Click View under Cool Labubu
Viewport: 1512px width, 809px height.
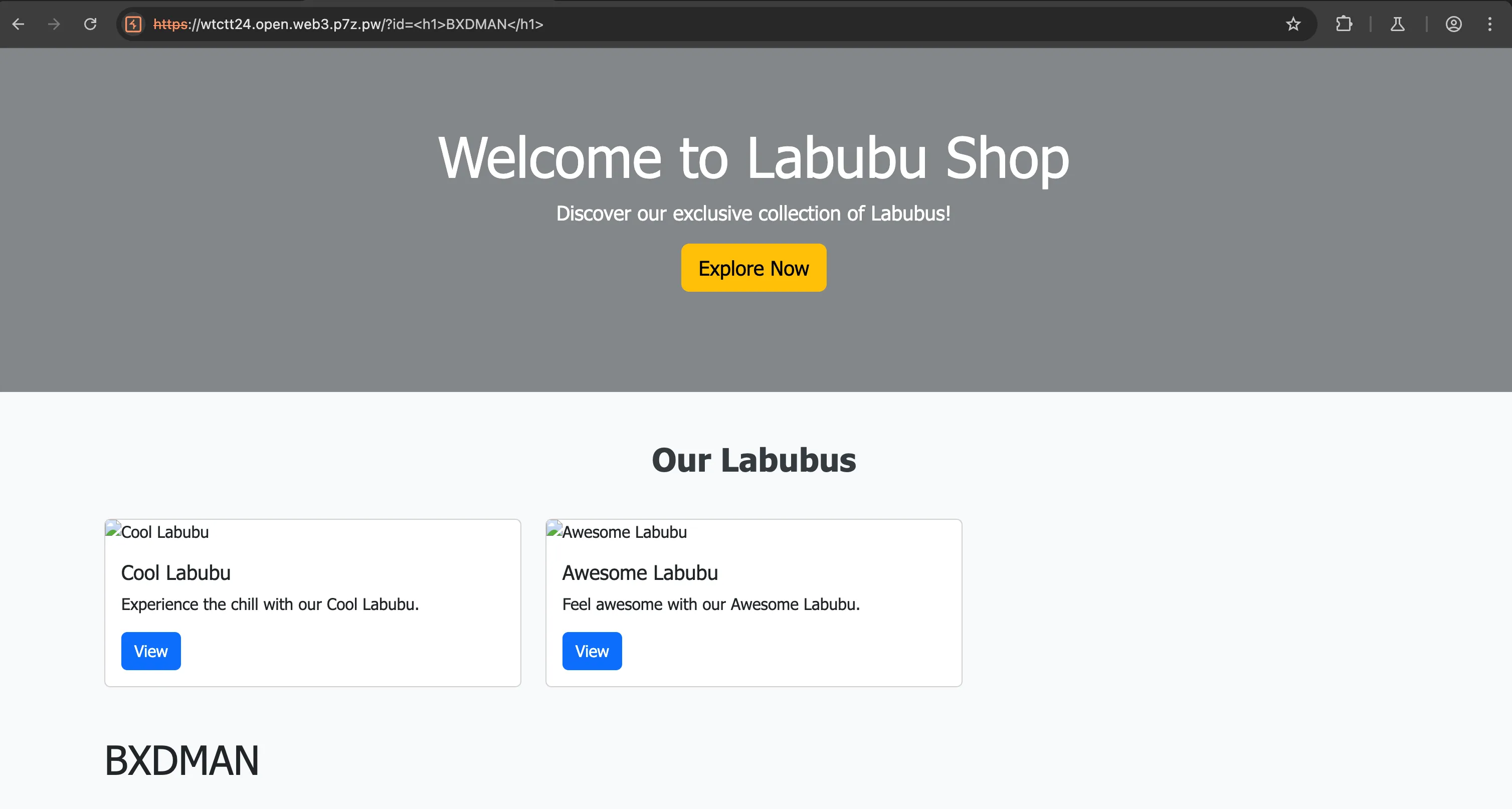tap(151, 651)
